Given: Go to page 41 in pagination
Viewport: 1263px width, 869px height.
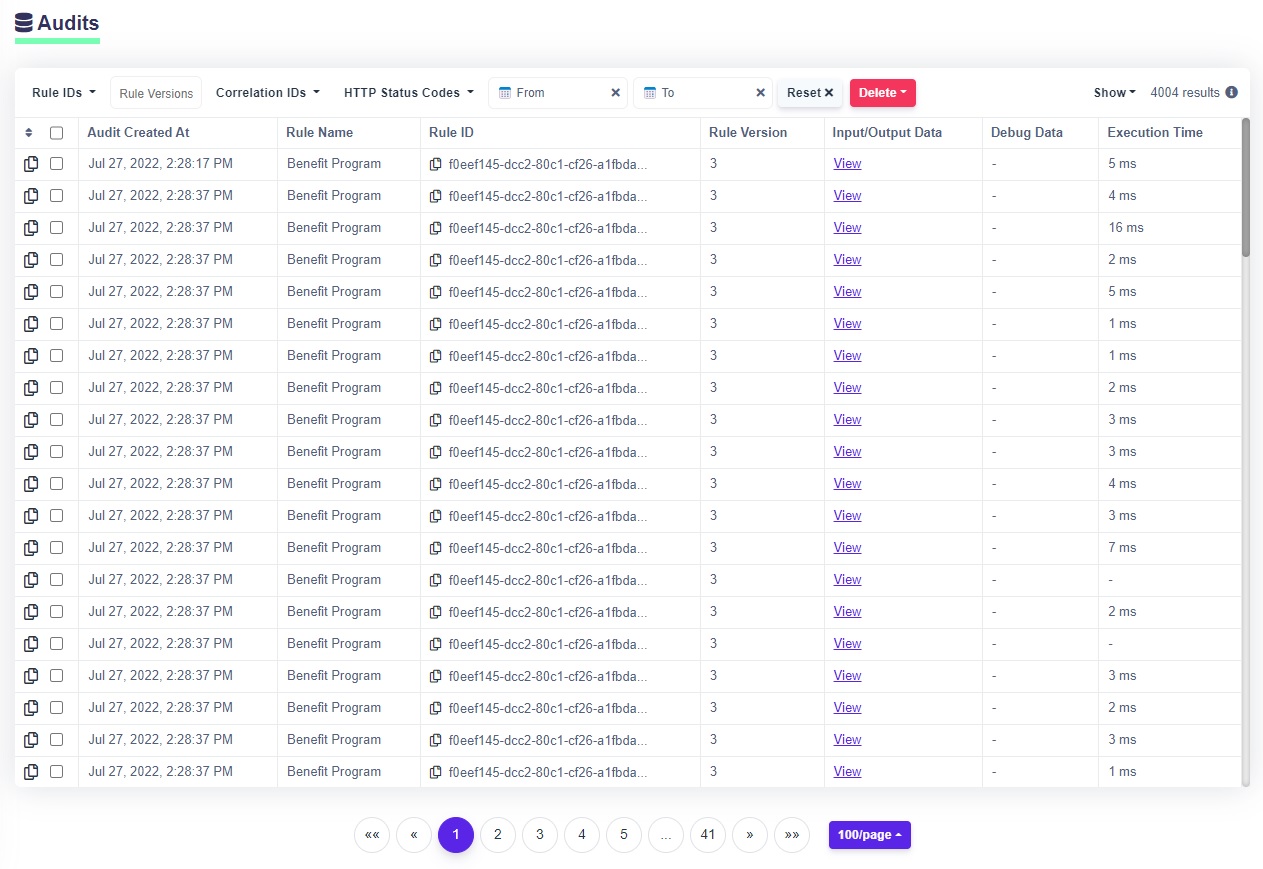Looking at the screenshot, I should coord(707,835).
